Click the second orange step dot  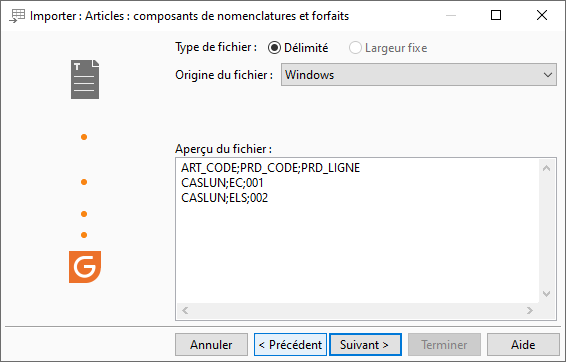pos(84,182)
